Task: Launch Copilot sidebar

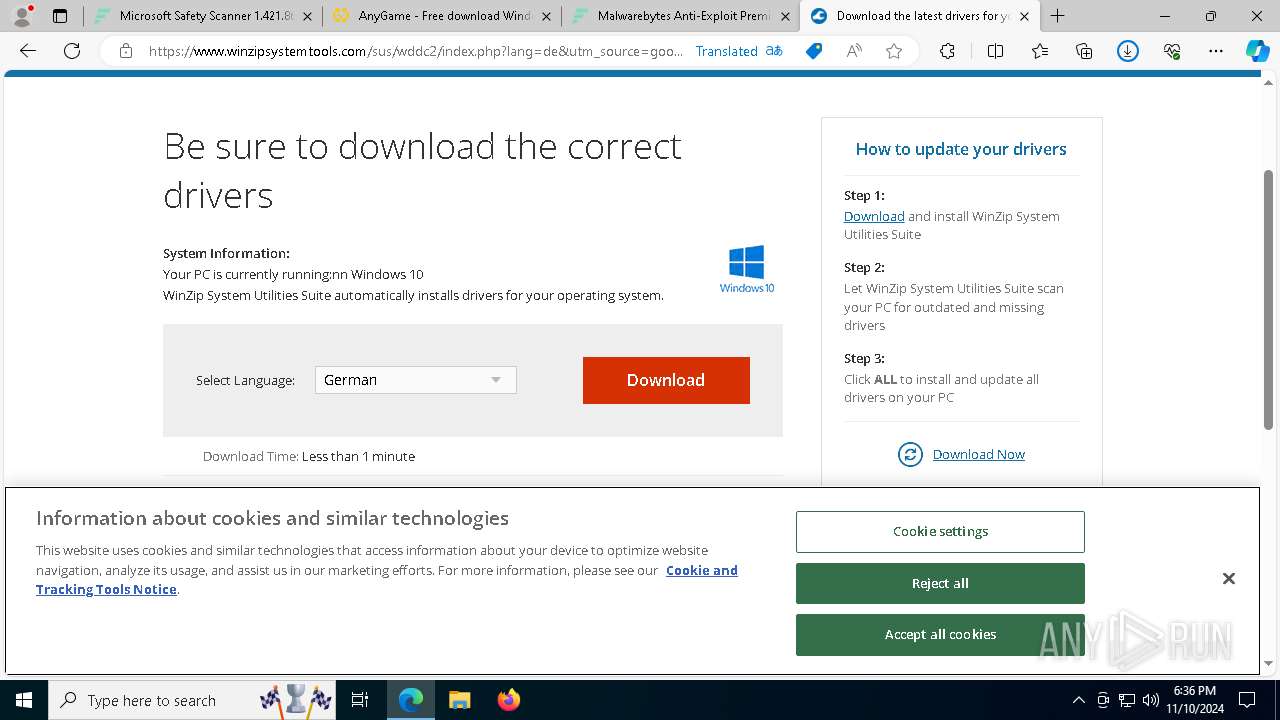Action: (x=1257, y=51)
